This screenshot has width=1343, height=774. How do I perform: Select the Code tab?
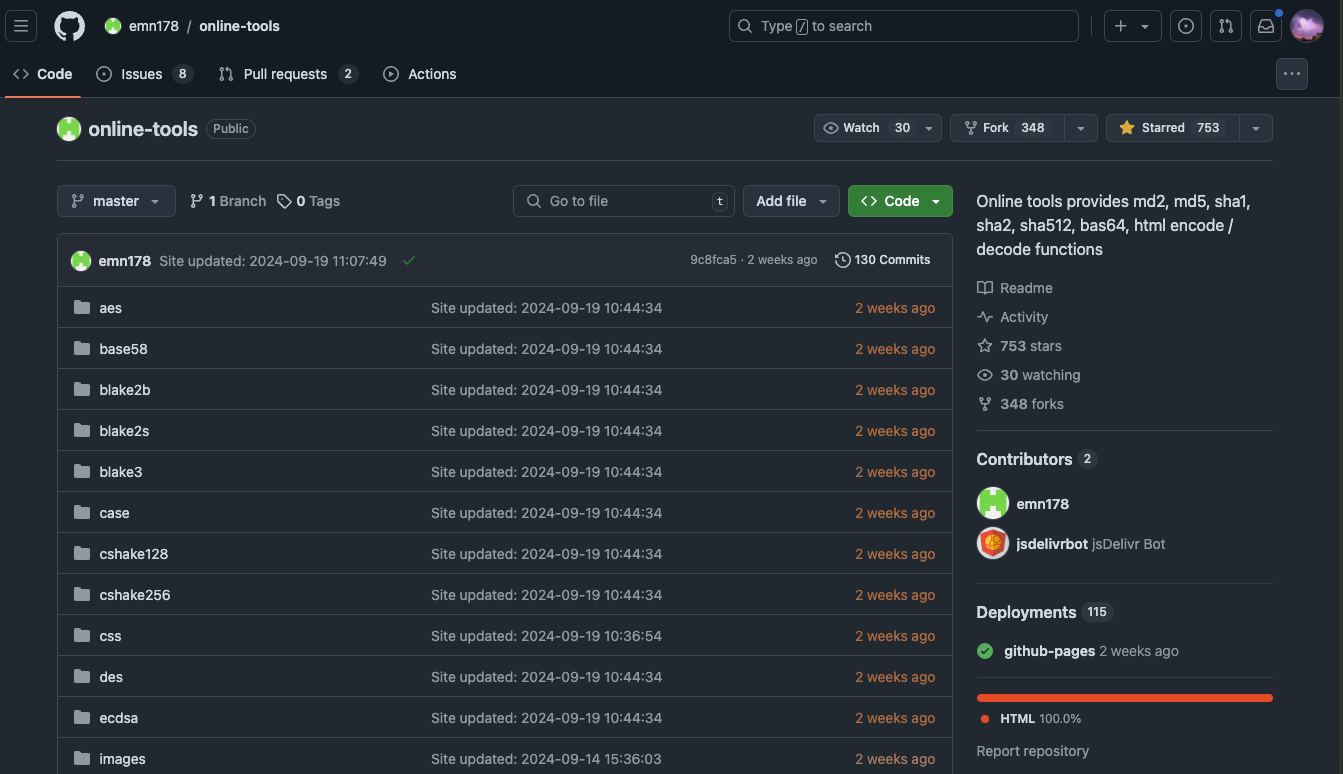pyautogui.click(x=43, y=74)
